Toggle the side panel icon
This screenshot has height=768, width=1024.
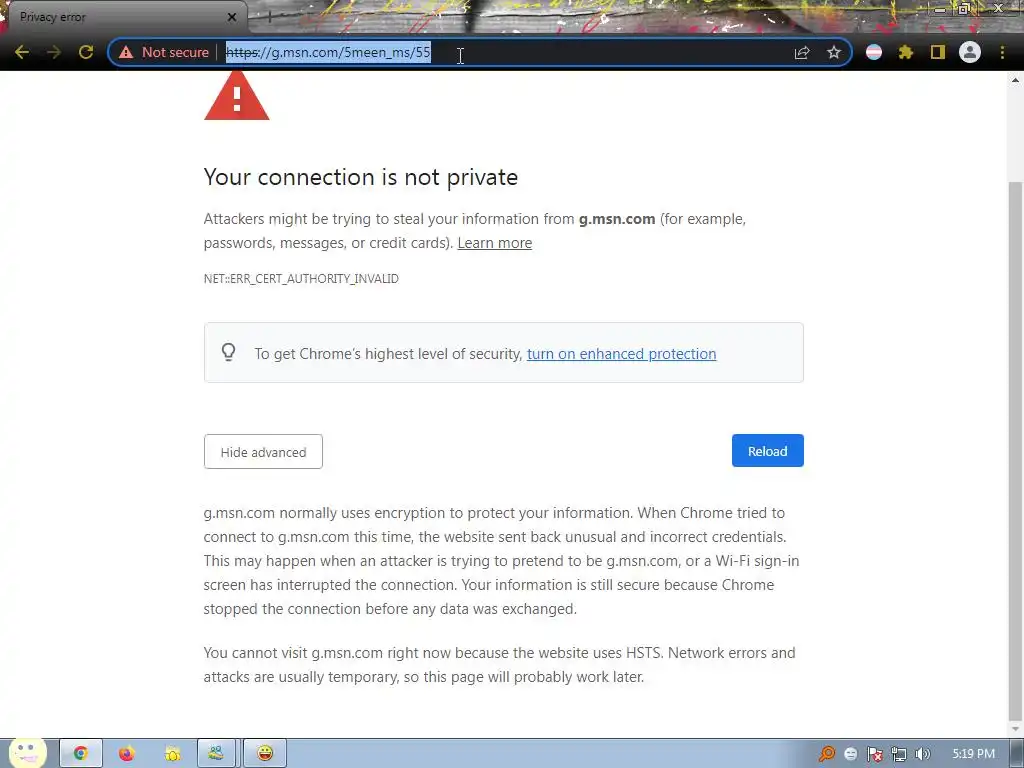pos(938,52)
